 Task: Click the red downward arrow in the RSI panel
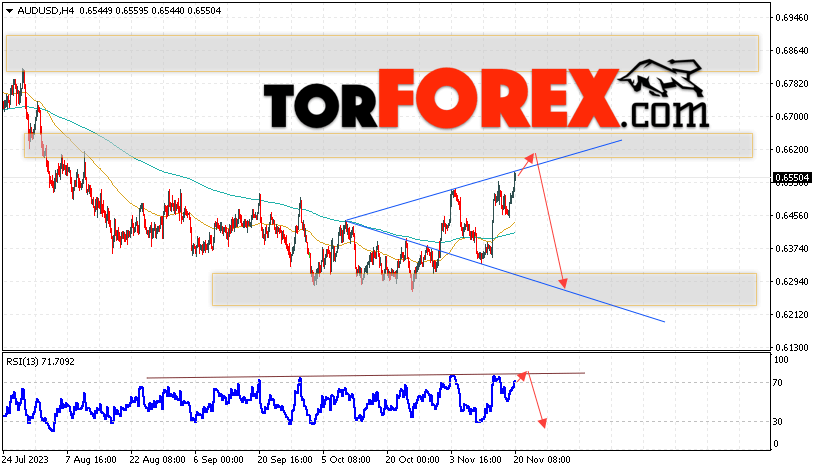coord(536,400)
